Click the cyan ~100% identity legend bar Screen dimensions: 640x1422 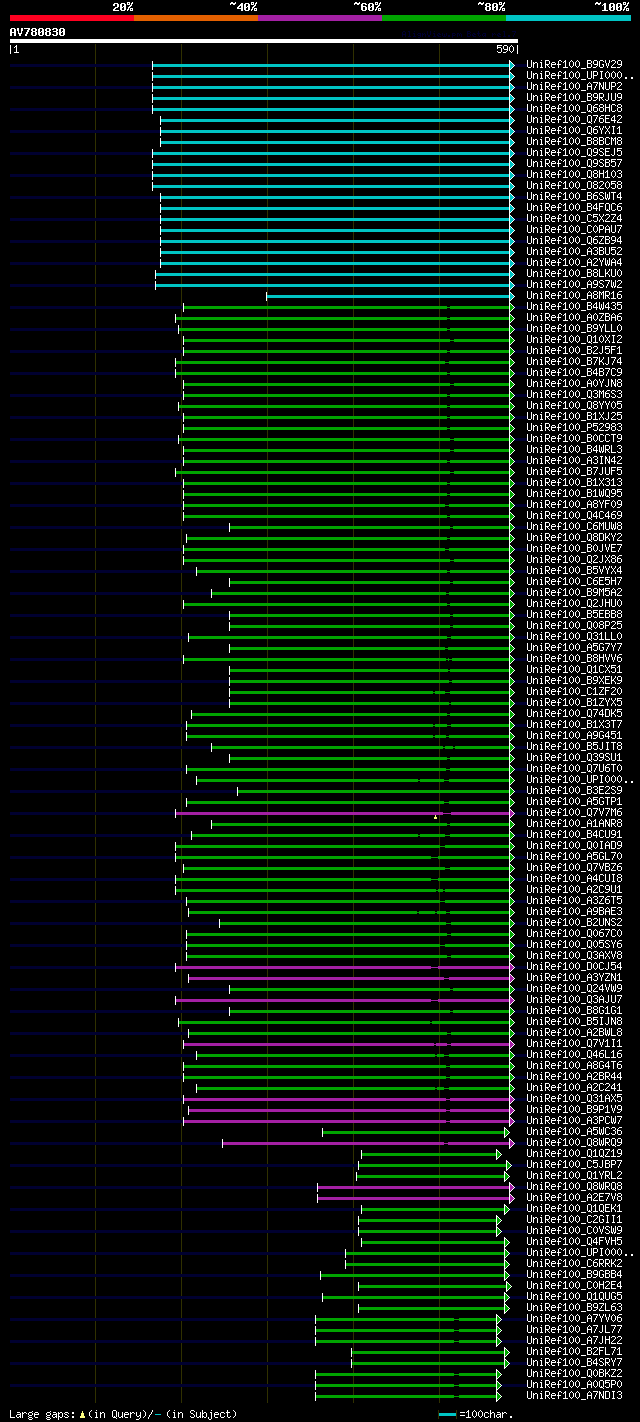coord(568,17)
